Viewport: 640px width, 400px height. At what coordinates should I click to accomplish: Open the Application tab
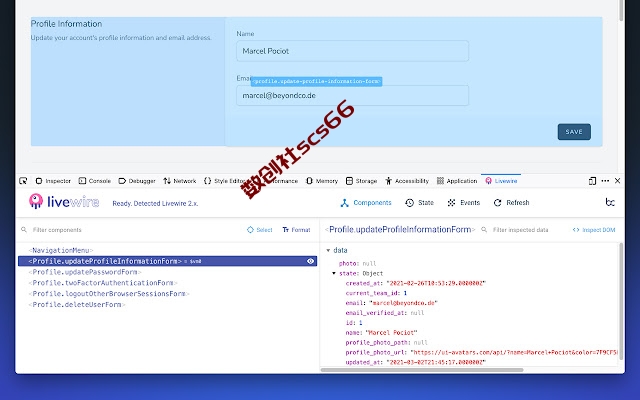pyautogui.click(x=457, y=181)
